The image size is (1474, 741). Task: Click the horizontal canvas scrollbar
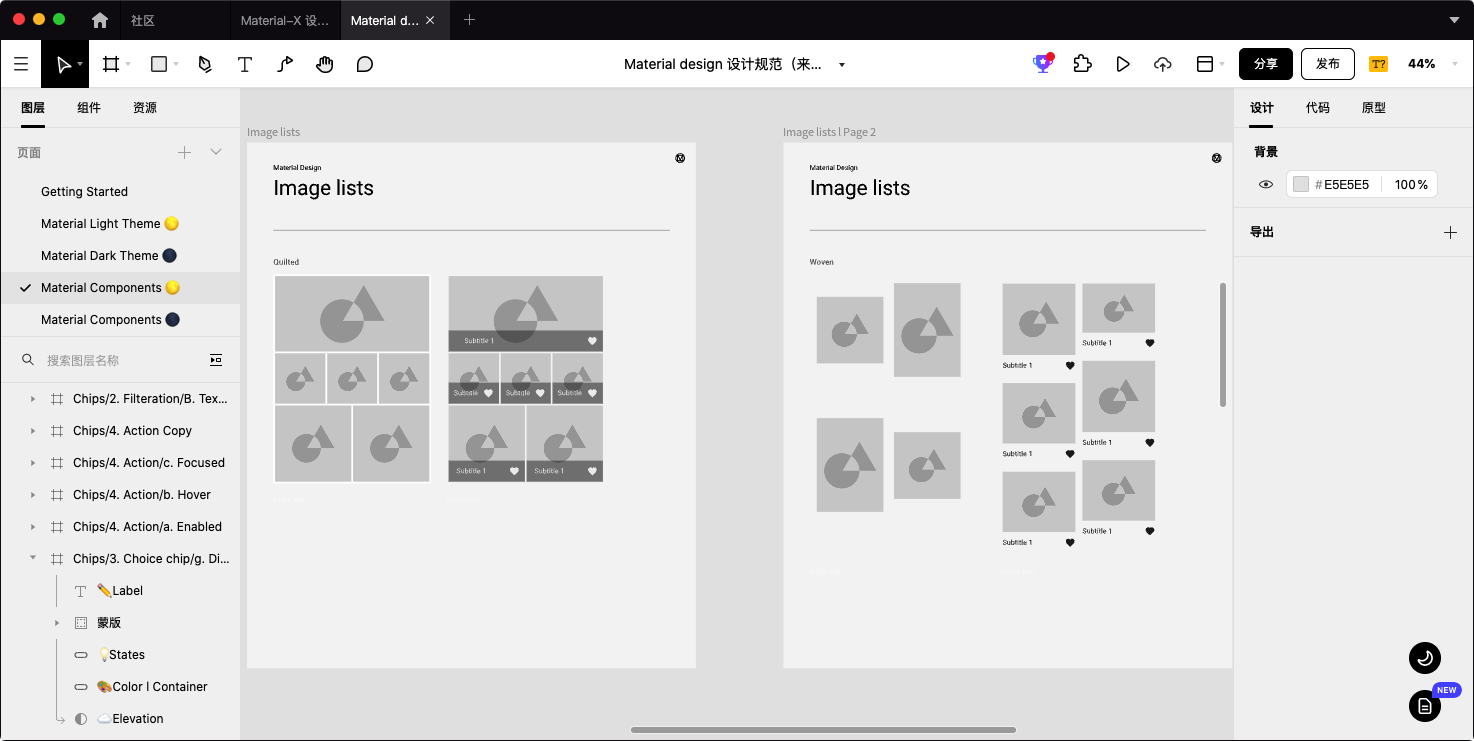[823, 730]
